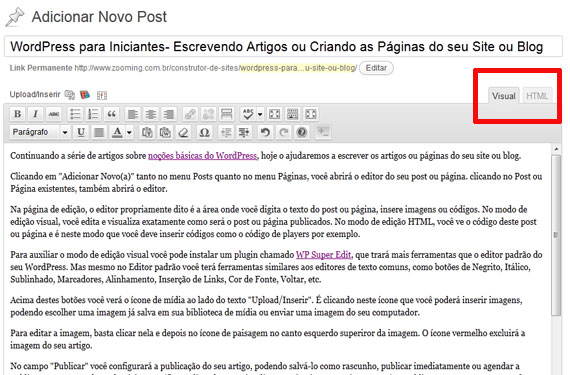
Task: Open the editor help icon
Action: tap(302, 132)
